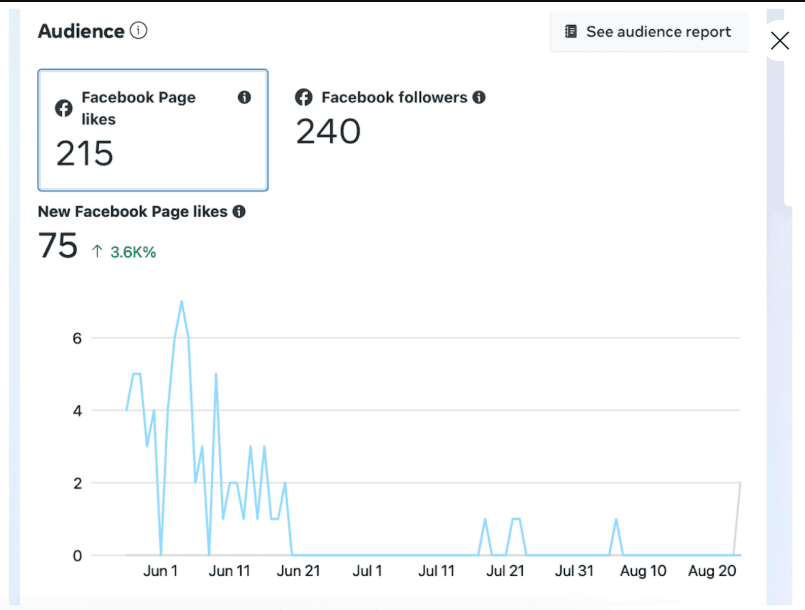Click the y-axis label 4
The height and width of the screenshot is (610, 805).
77,411
